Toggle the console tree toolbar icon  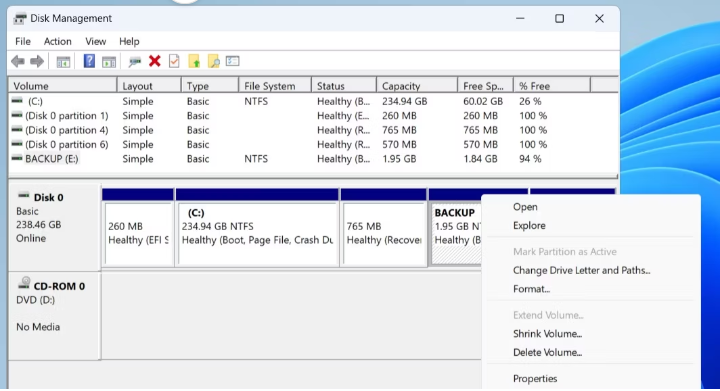pos(63,61)
